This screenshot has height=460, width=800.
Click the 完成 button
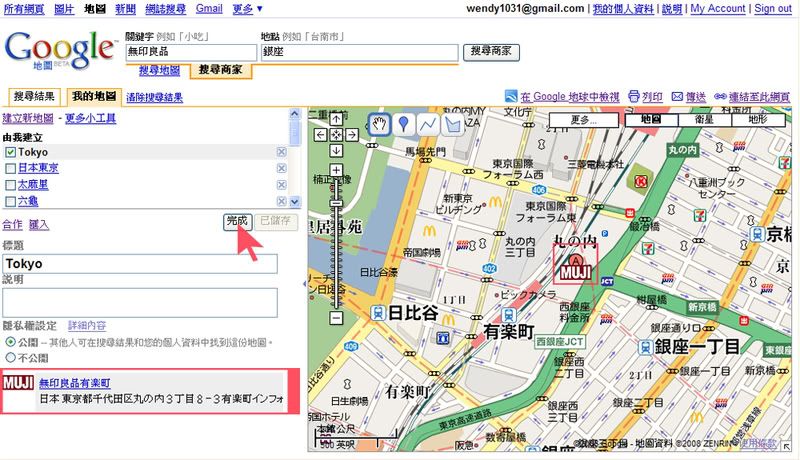click(x=236, y=221)
